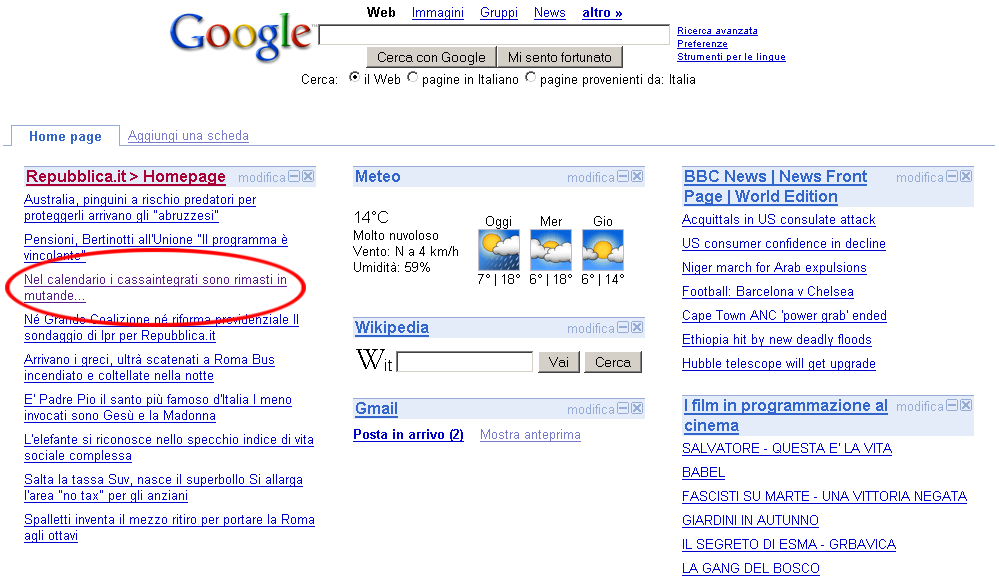Click the Wikipedia W logo

click(374, 360)
